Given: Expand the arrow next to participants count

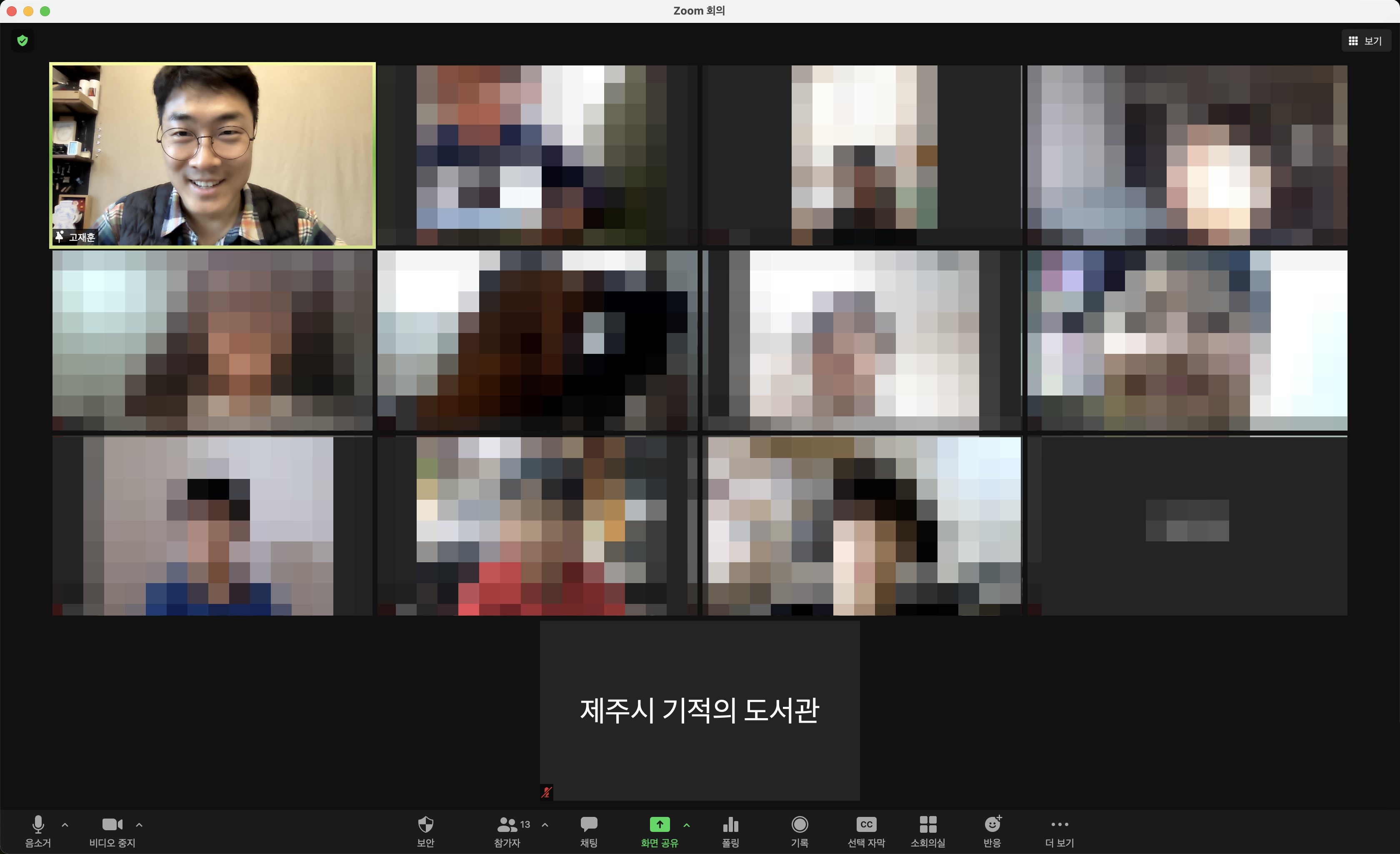Looking at the screenshot, I should [545, 824].
